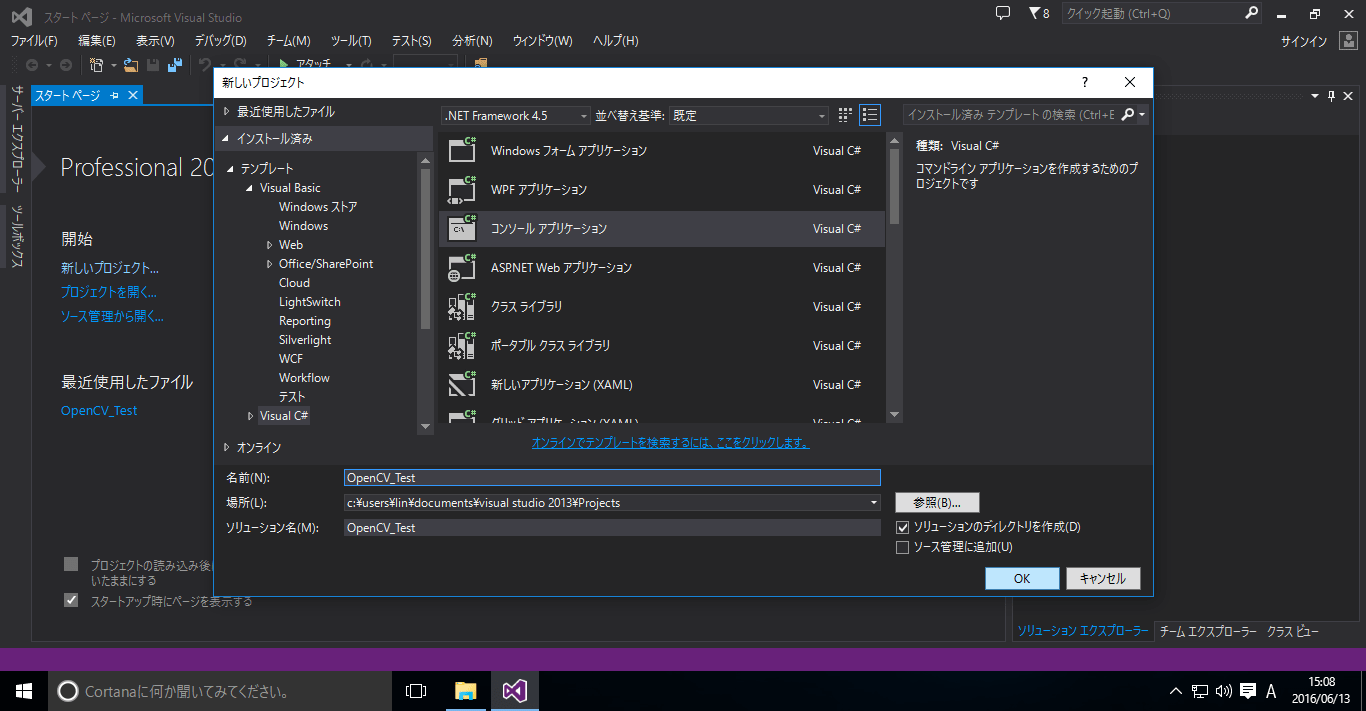Open the Action Center tray icon
The height and width of the screenshot is (711, 1366).
pyautogui.click(x=1248, y=691)
